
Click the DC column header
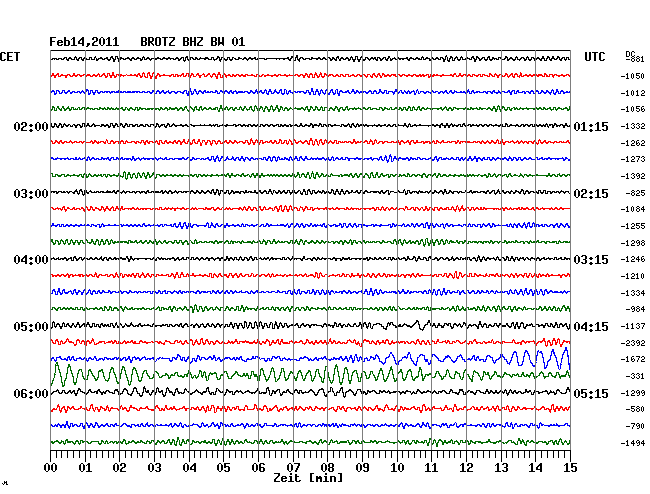tap(630, 54)
